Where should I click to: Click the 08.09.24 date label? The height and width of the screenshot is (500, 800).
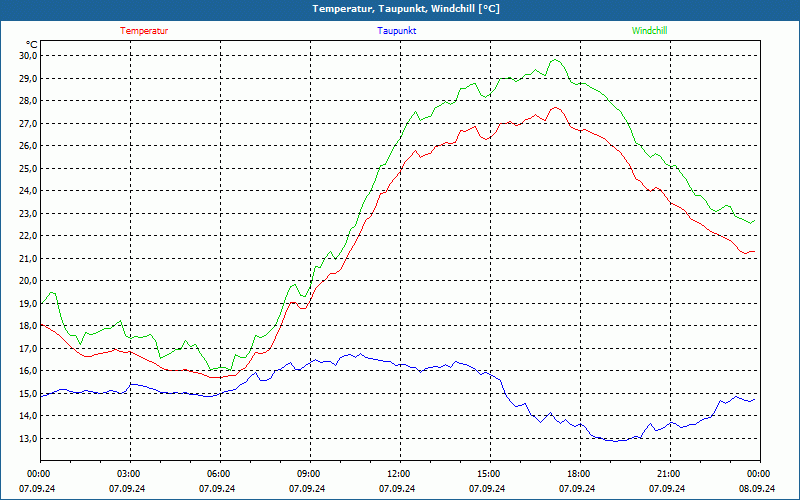click(x=757, y=488)
